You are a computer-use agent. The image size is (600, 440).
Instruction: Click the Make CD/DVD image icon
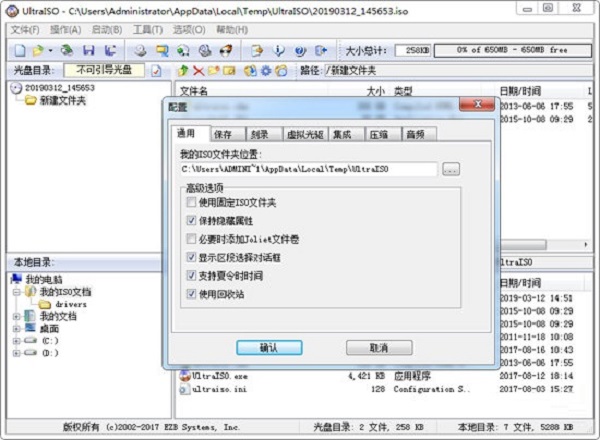pyautogui.click(x=140, y=51)
